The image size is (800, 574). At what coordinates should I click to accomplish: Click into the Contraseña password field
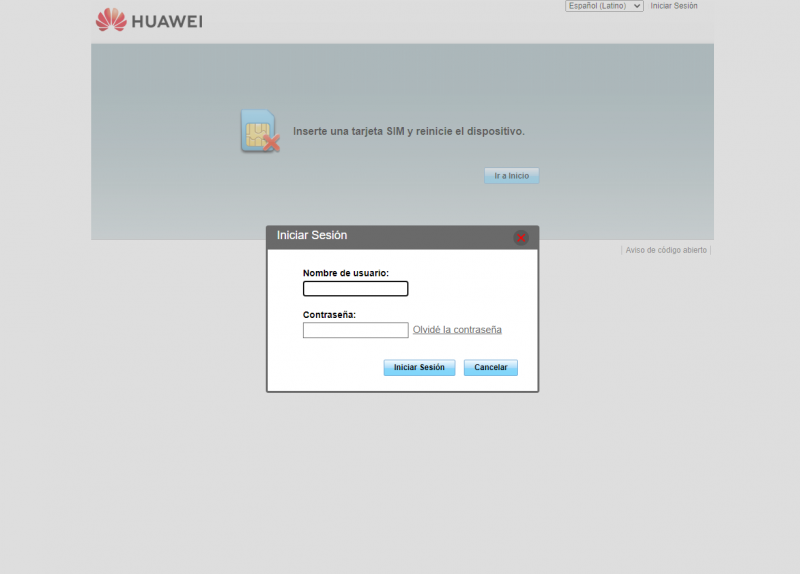[x=355, y=330]
